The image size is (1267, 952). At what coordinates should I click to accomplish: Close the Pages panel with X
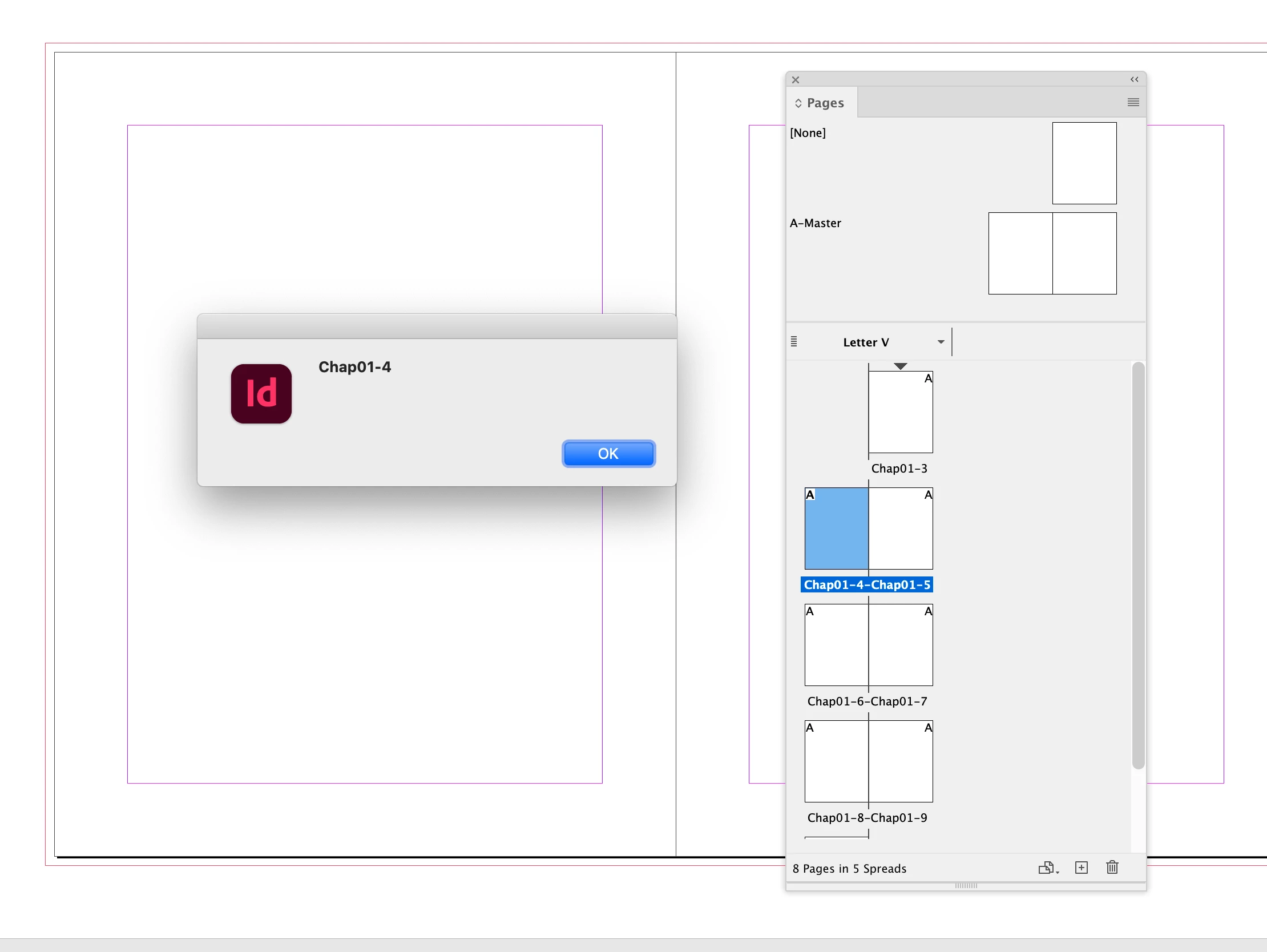[795, 80]
